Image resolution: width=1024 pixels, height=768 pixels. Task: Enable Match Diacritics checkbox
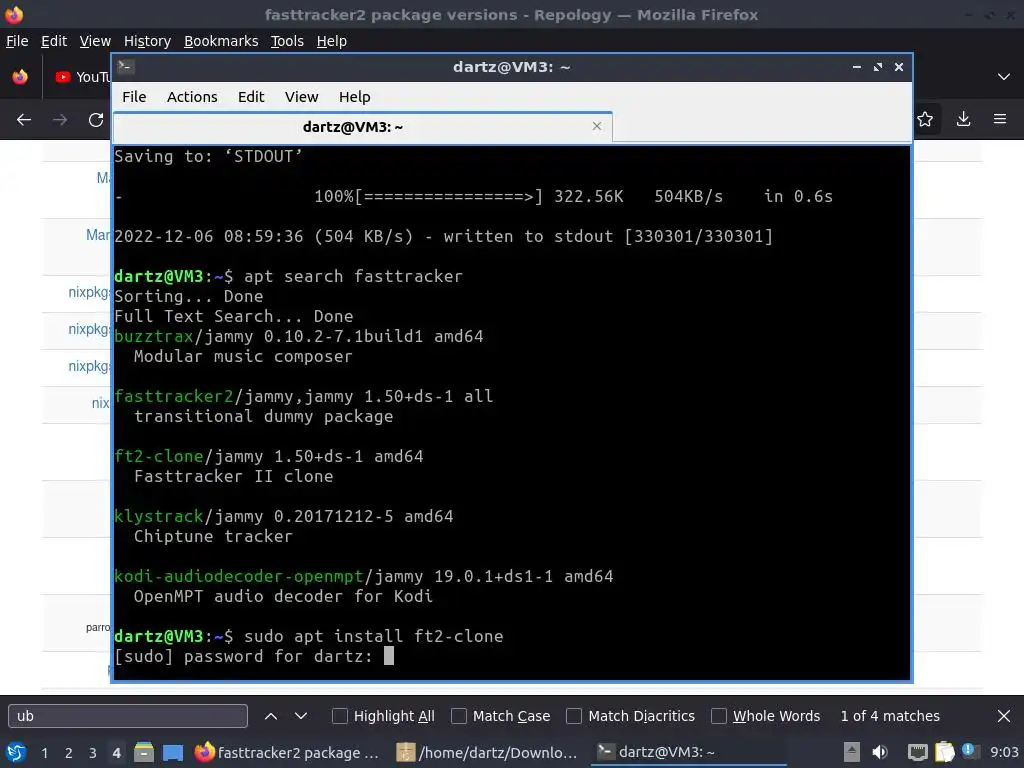pos(574,716)
